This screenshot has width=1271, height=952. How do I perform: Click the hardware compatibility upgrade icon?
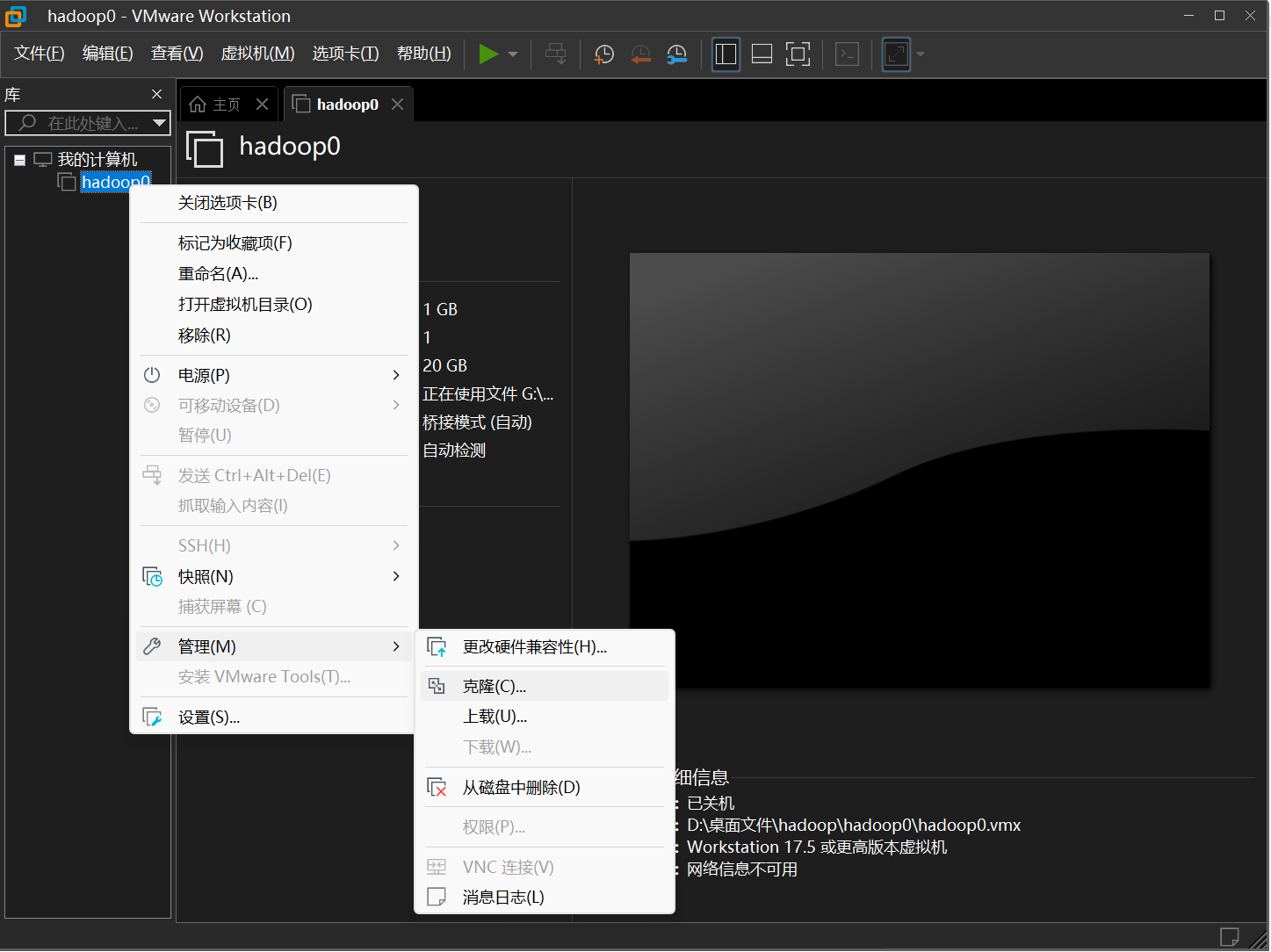click(437, 647)
